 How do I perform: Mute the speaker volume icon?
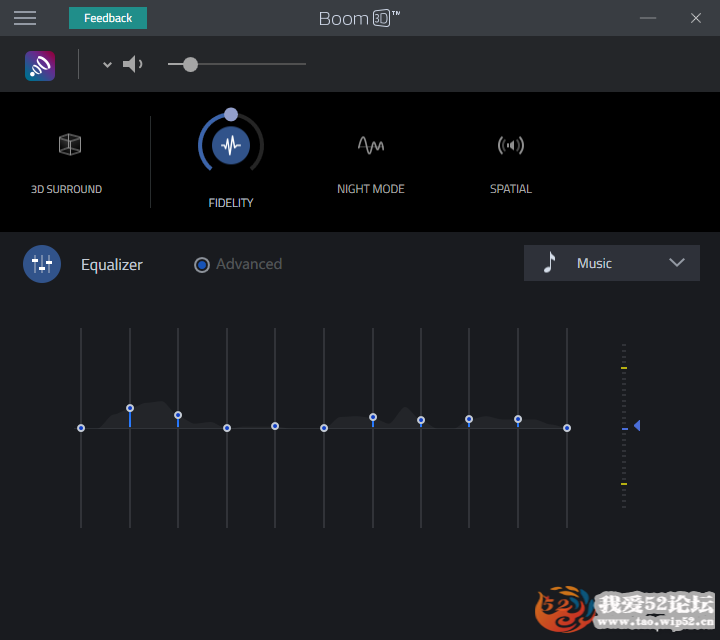[132, 64]
